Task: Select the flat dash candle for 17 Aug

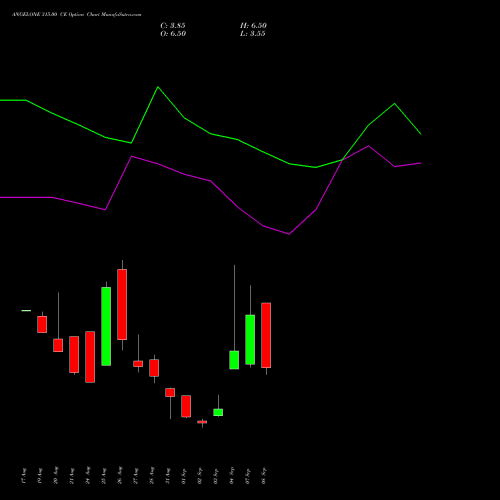Action: [26, 311]
